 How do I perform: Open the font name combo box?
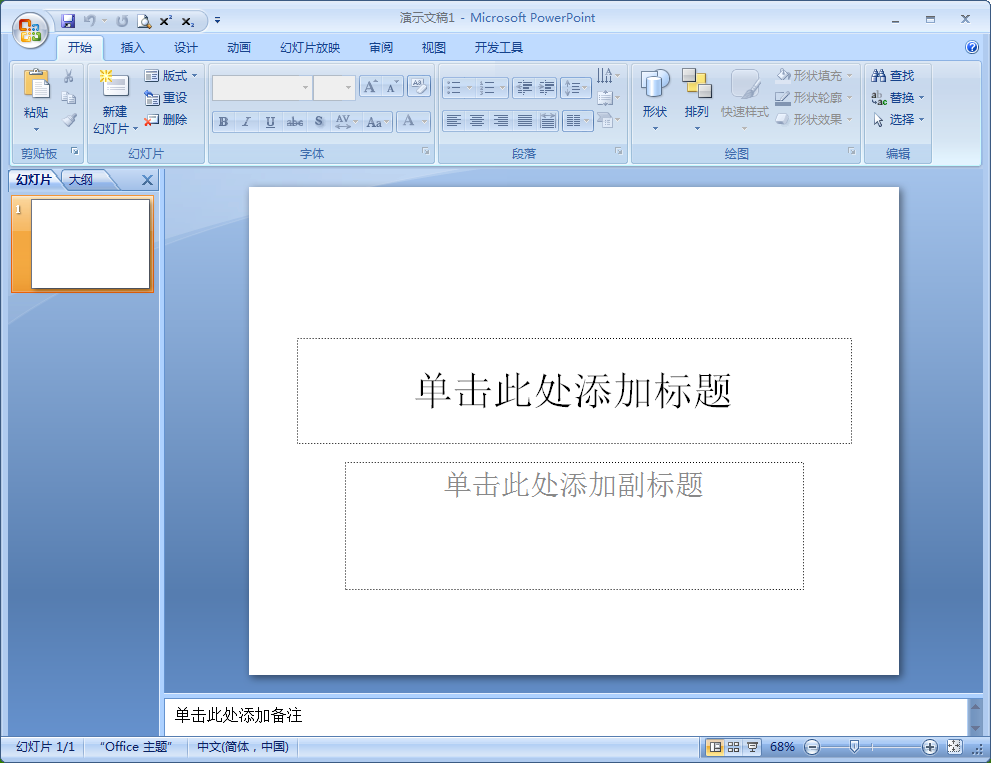click(261, 87)
